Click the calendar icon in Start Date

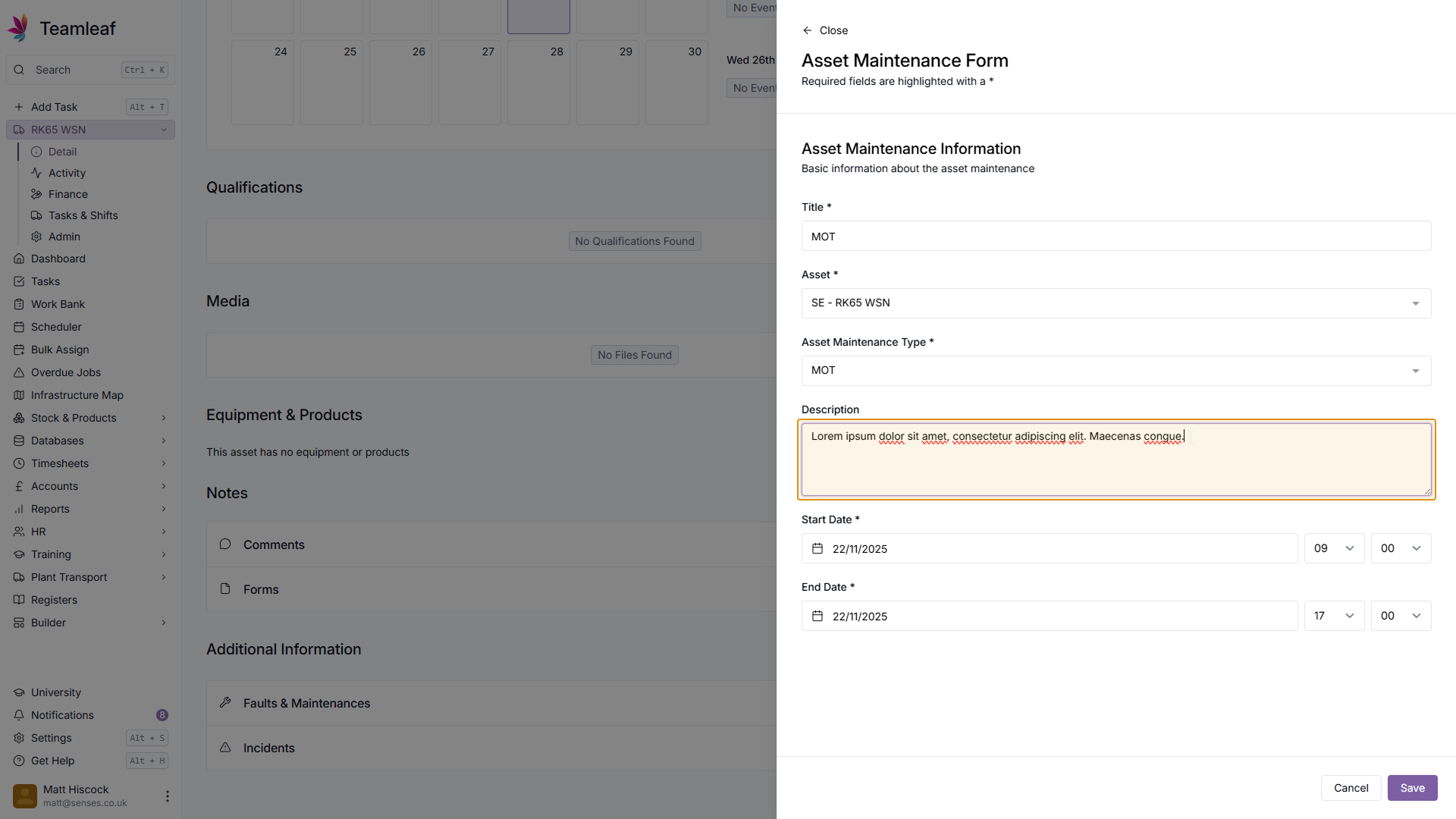[817, 548]
